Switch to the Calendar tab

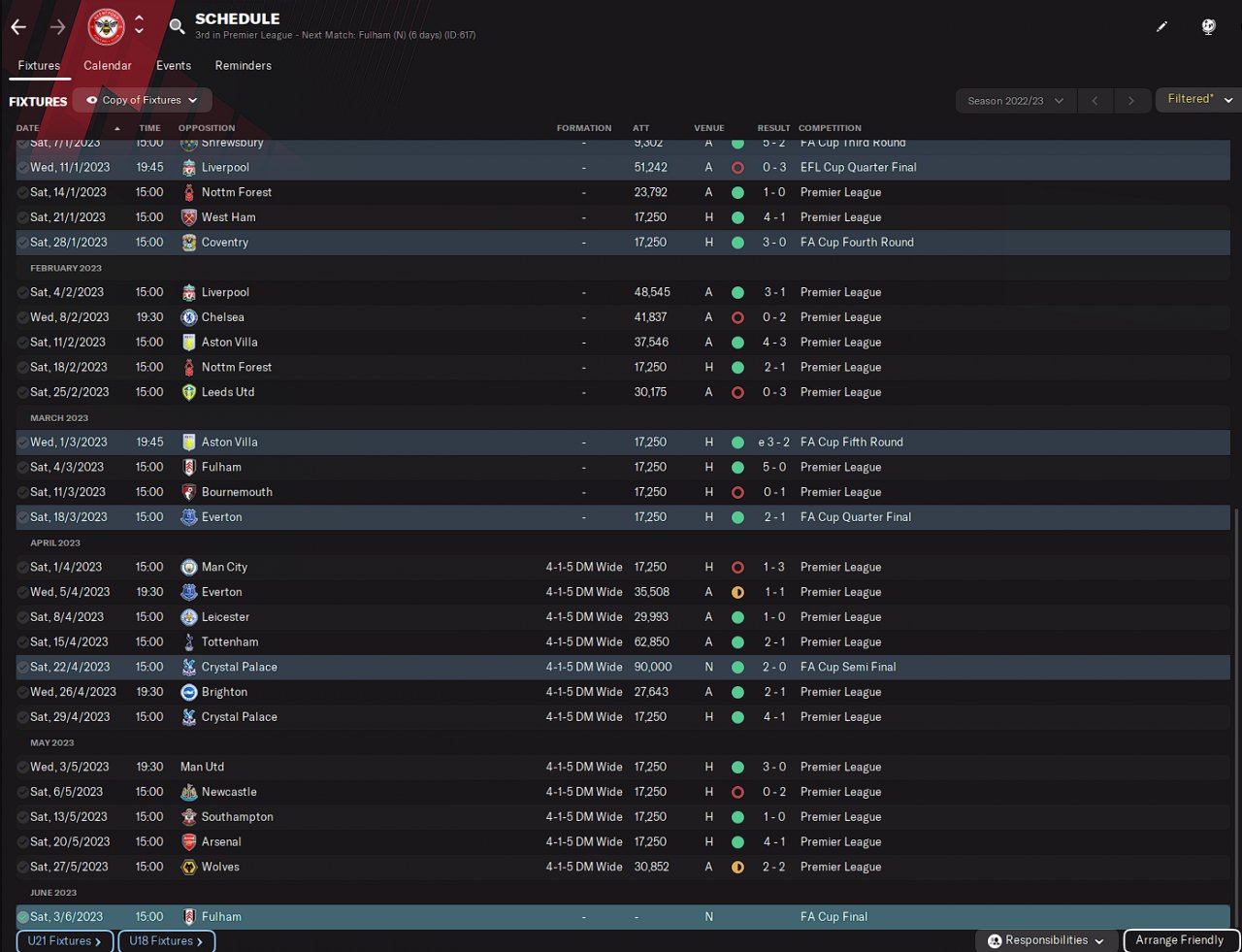tap(108, 66)
